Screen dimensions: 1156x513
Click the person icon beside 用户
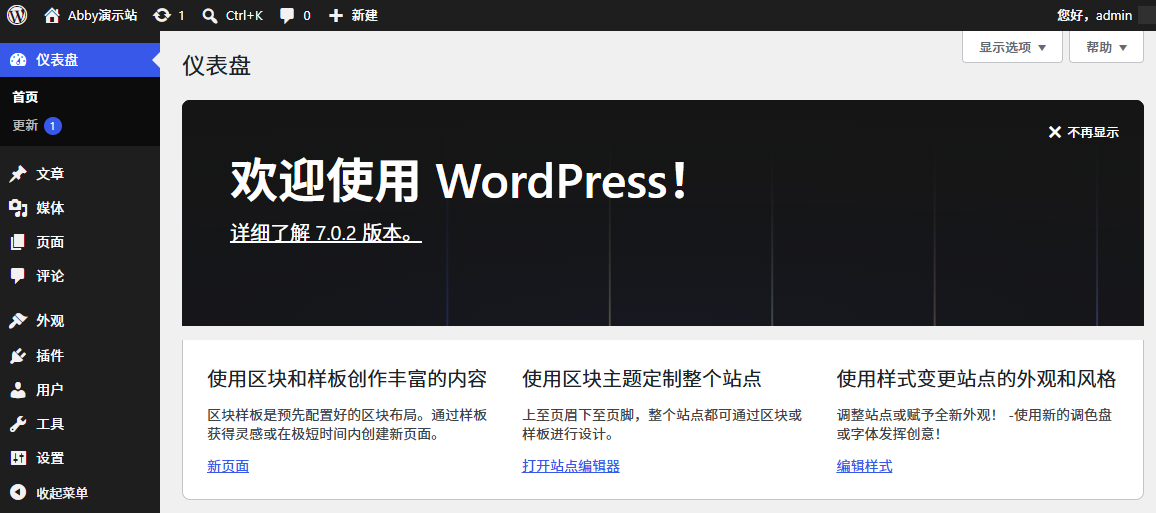pyautogui.click(x=18, y=390)
